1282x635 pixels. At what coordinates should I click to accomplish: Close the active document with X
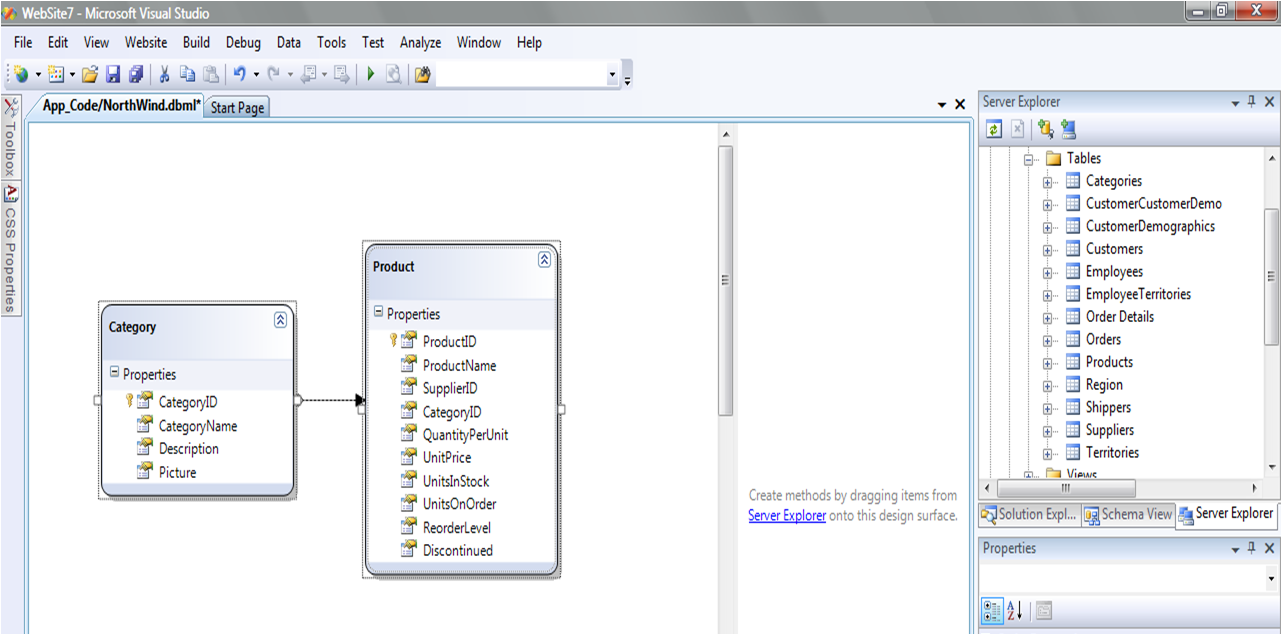click(960, 105)
